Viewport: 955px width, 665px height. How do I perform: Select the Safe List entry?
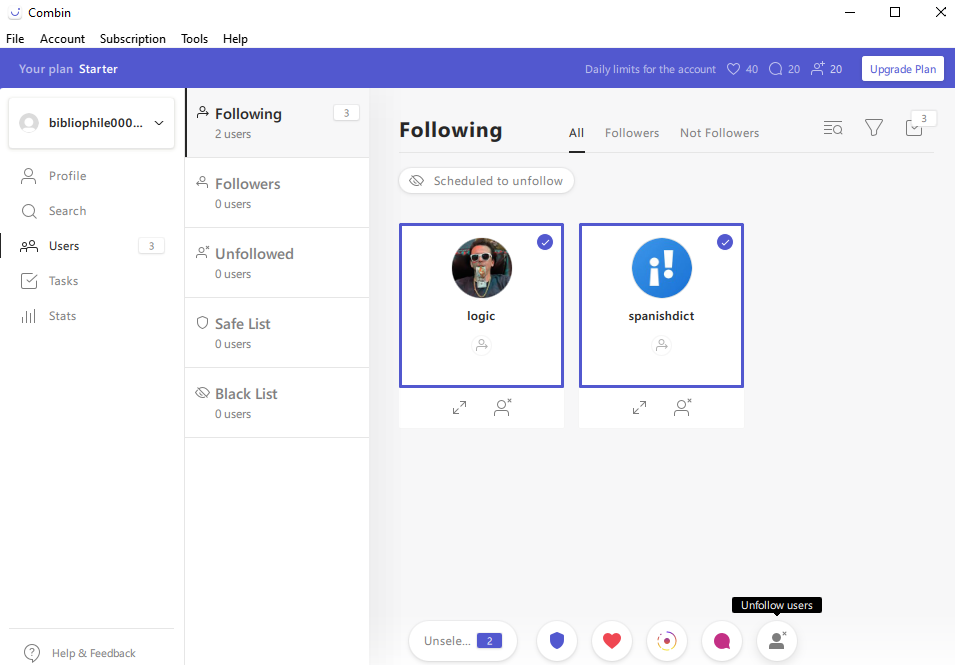pyautogui.click(x=277, y=333)
